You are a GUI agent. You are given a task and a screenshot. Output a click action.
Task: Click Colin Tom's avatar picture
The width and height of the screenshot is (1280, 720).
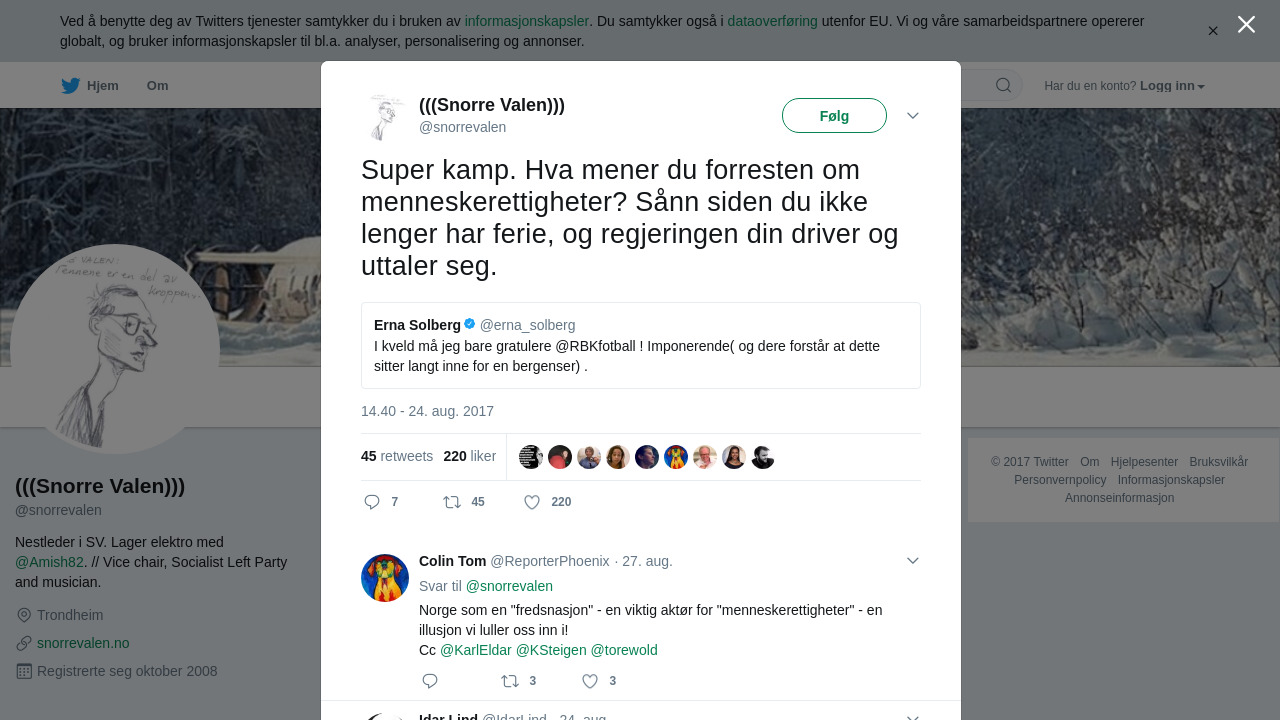coord(385,578)
